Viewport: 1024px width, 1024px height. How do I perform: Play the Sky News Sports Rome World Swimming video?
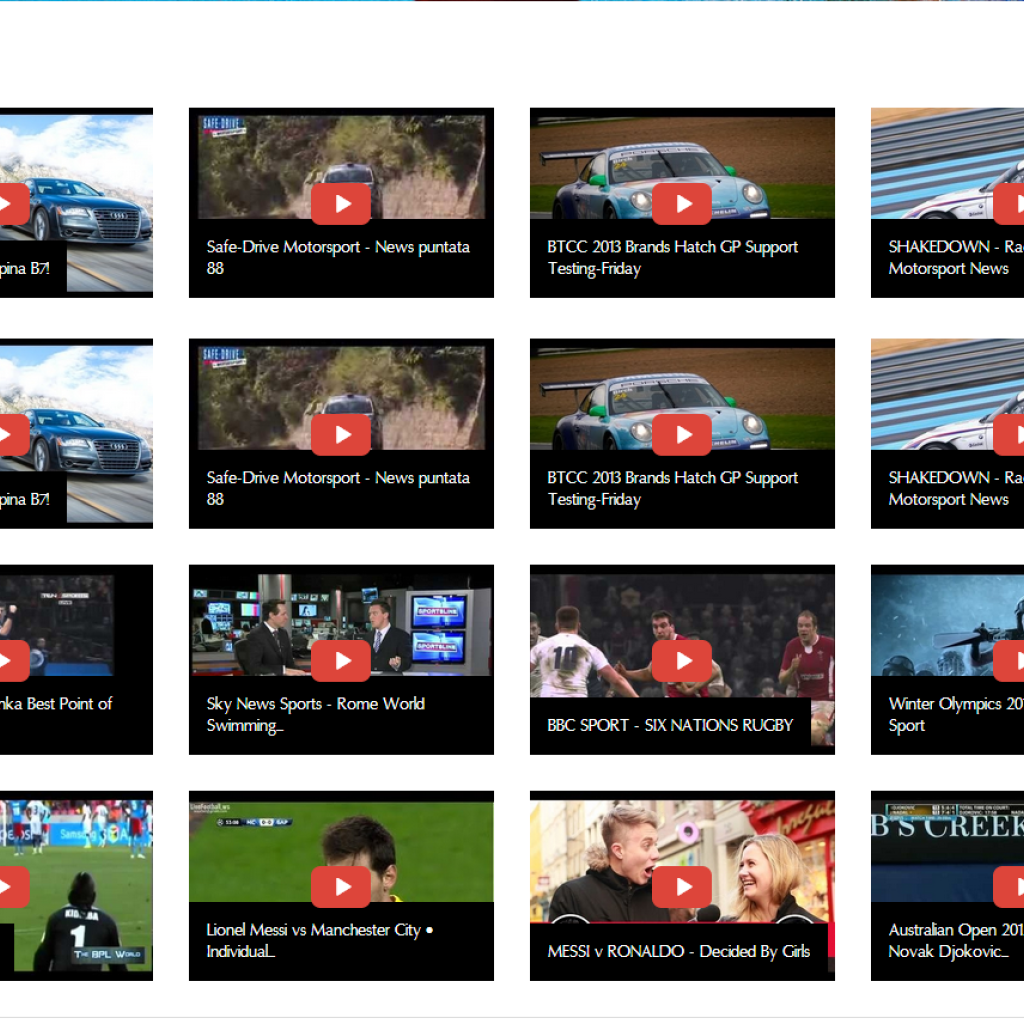click(341, 661)
